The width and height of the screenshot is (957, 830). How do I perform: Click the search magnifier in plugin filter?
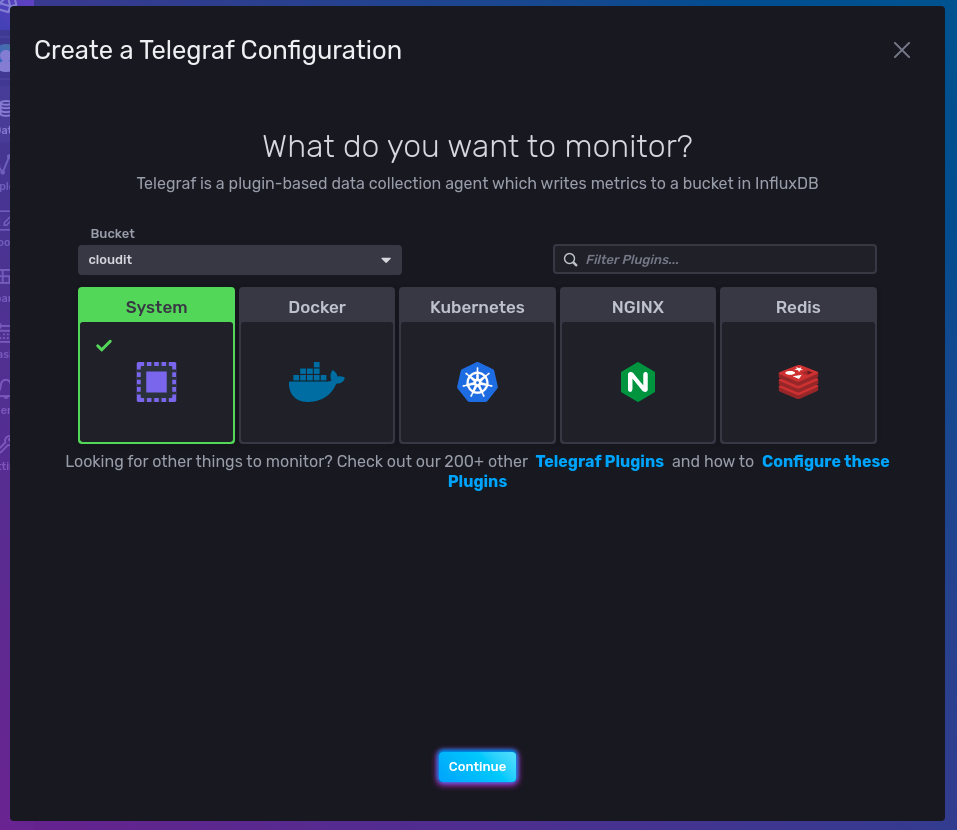pos(571,259)
